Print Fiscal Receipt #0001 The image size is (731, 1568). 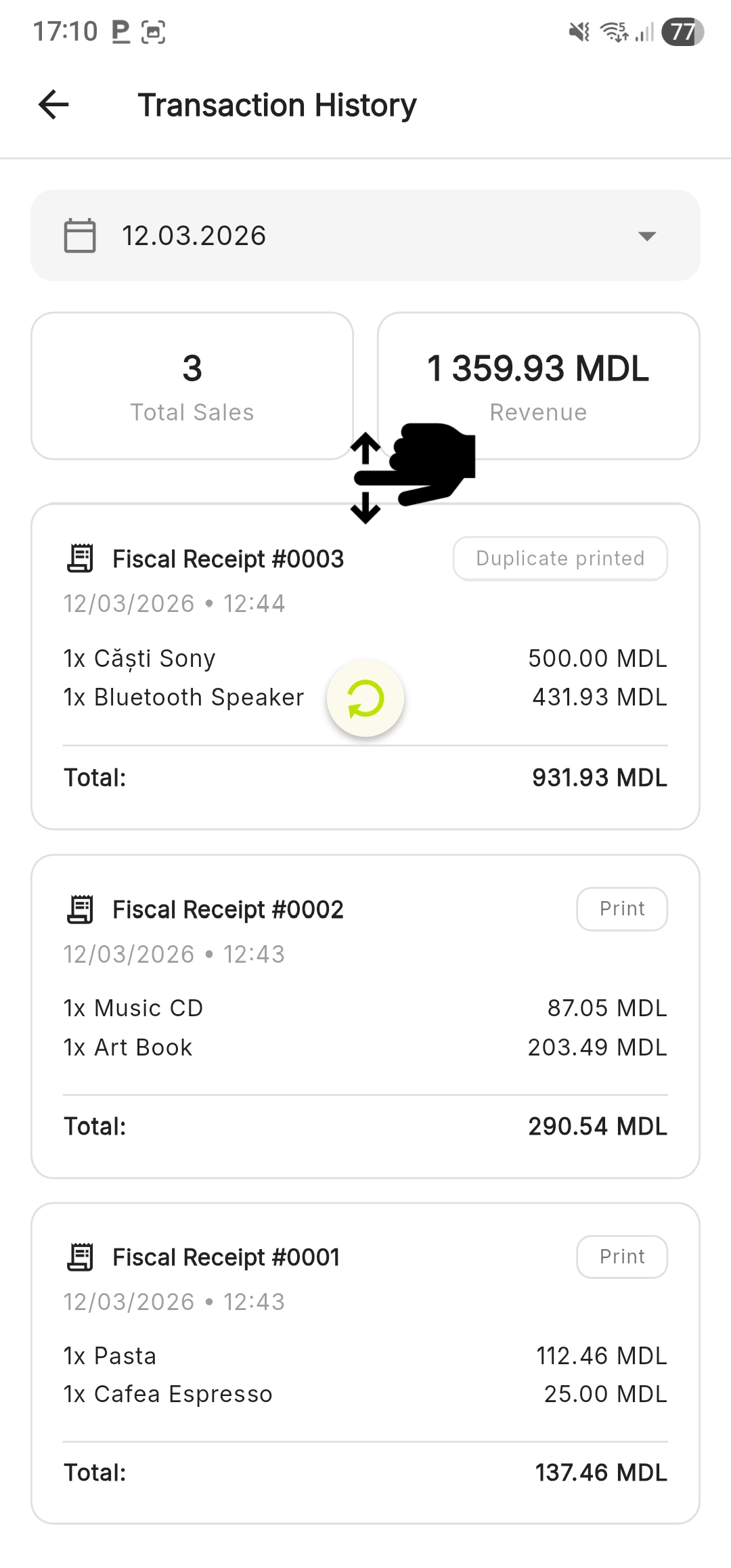(x=621, y=1257)
